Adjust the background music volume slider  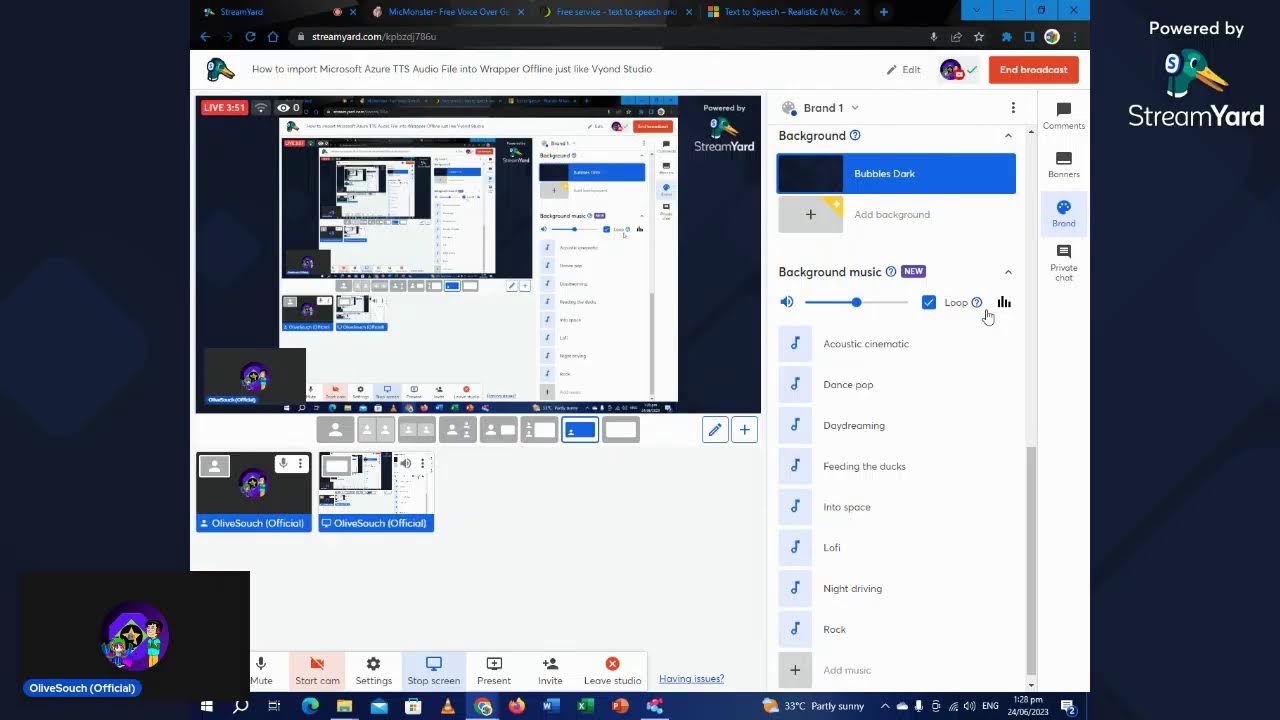click(856, 302)
